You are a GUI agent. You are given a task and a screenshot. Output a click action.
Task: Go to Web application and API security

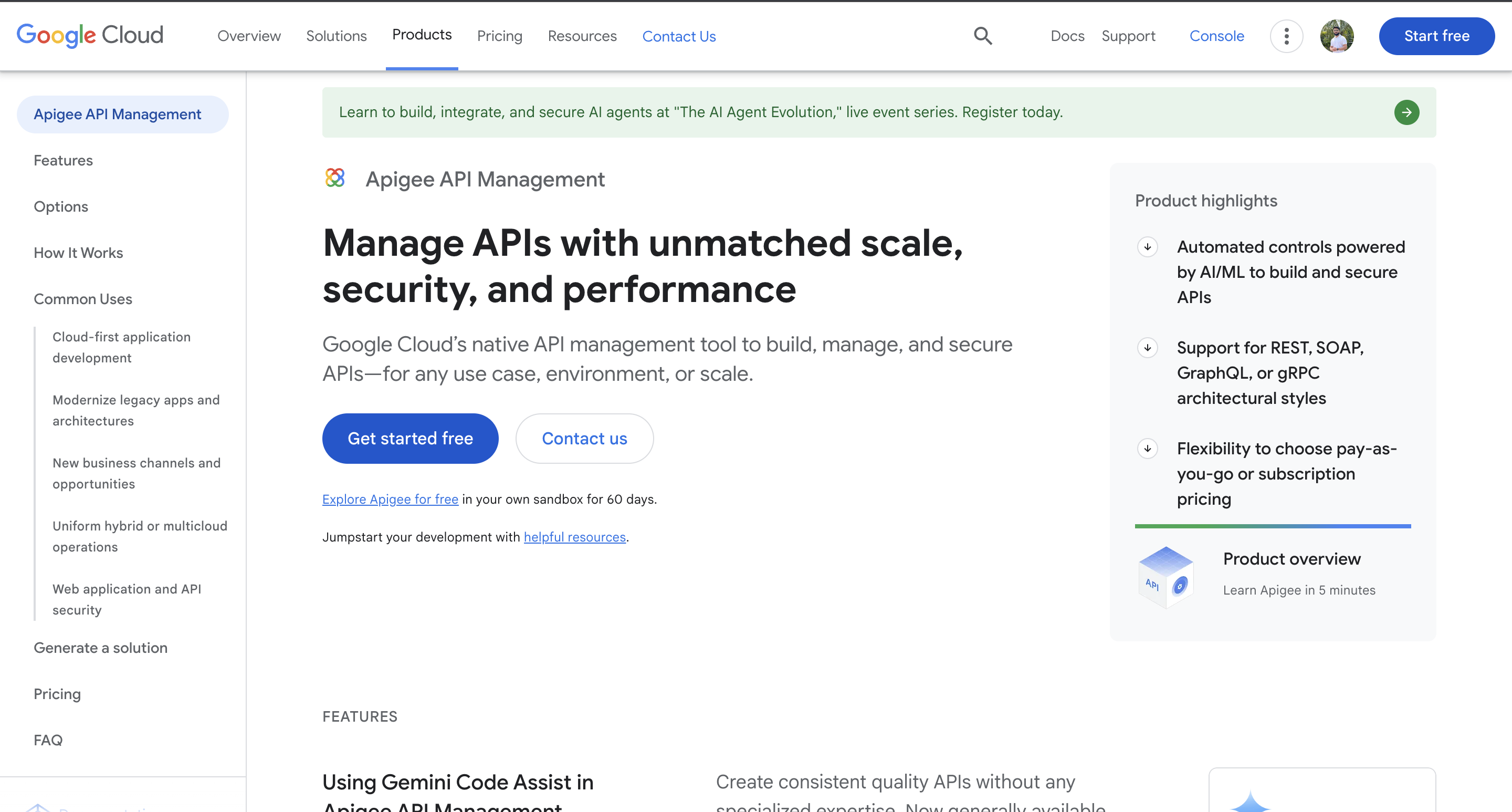click(126, 599)
